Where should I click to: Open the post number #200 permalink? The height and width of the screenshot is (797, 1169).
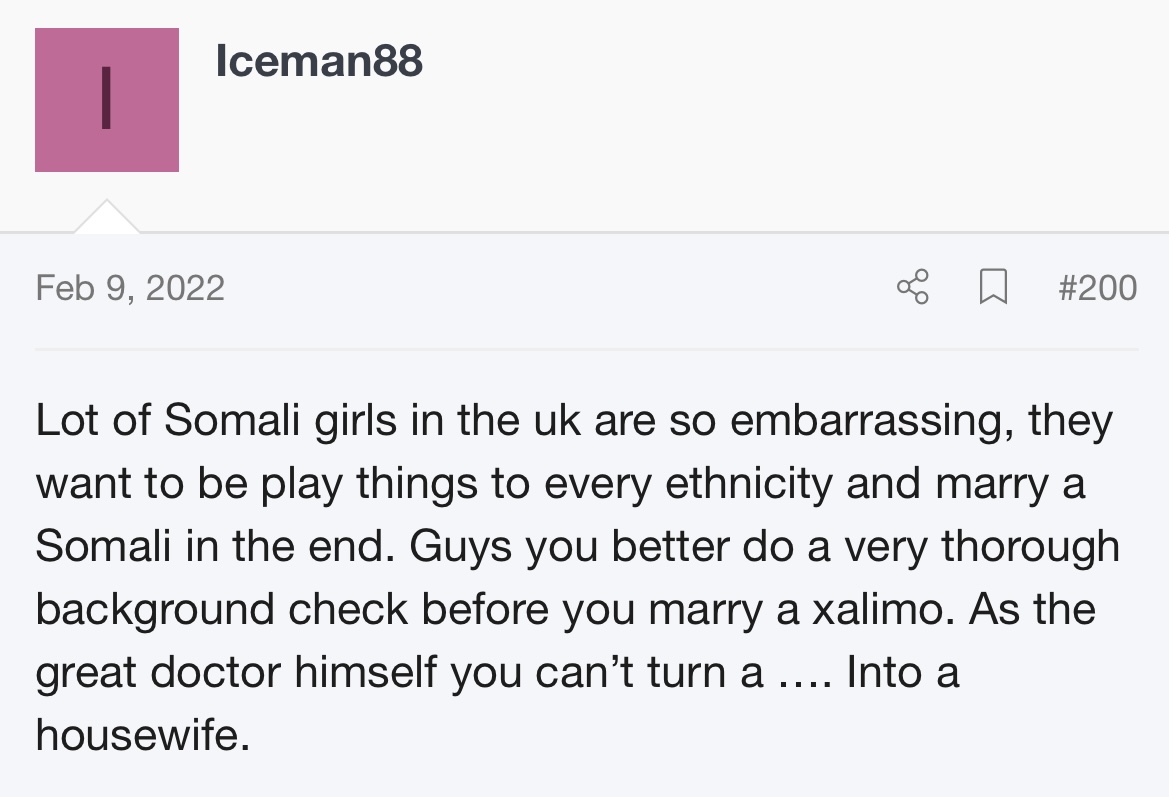1097,288
